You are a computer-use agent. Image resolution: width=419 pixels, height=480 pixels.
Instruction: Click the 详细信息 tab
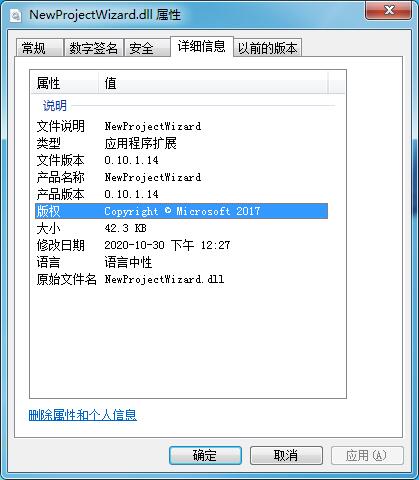202,46
